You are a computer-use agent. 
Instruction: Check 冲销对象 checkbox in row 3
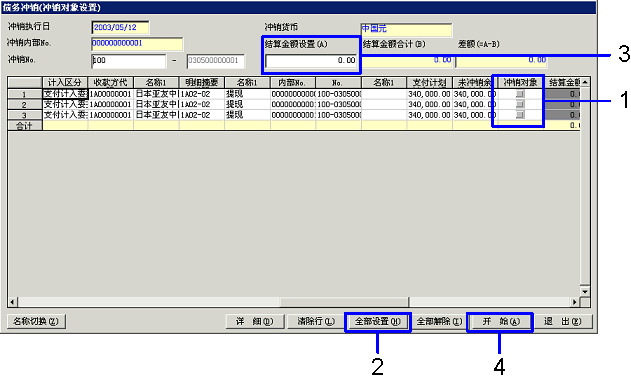pyautogui.click(x=520, y=115)
